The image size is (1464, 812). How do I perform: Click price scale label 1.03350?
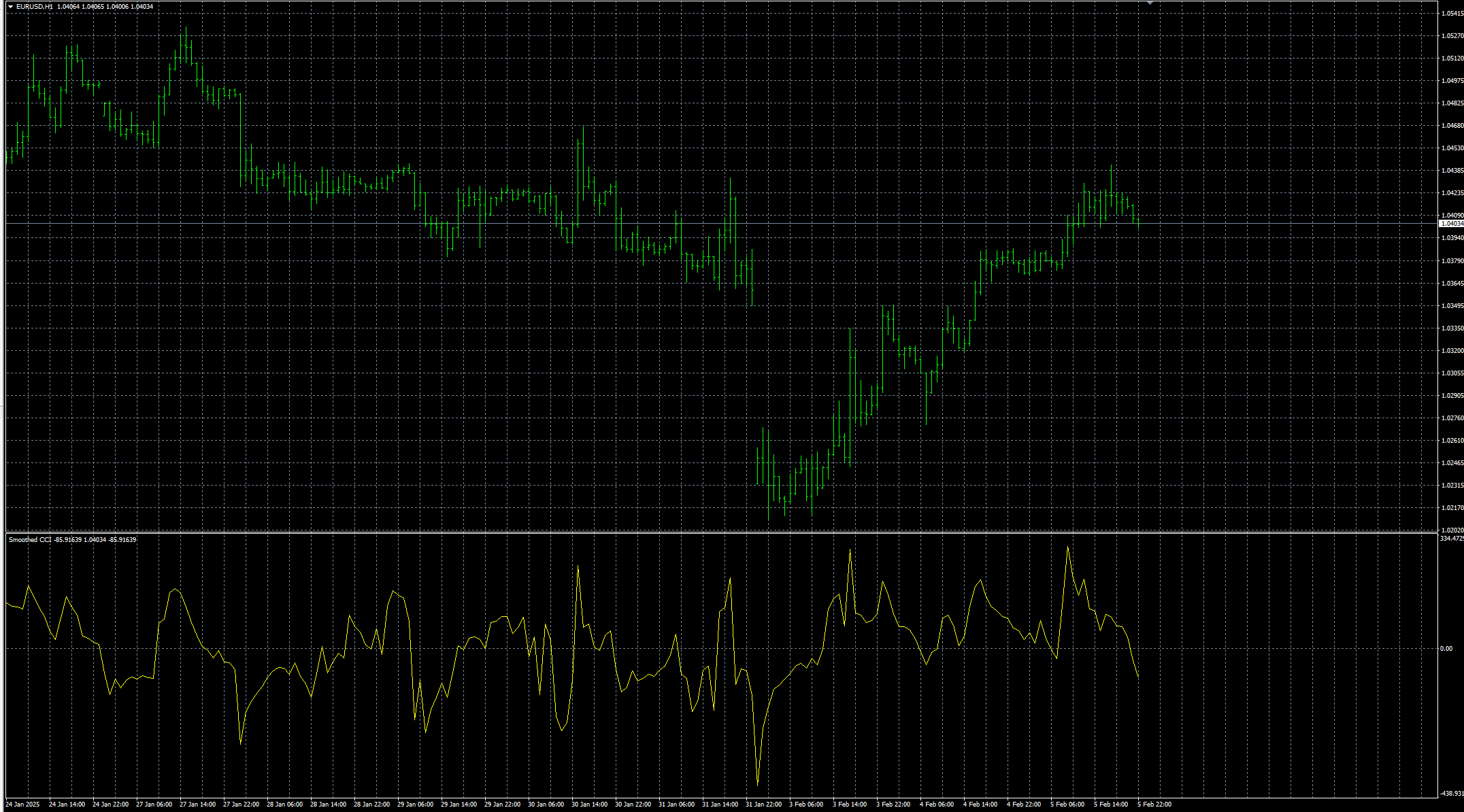coord(1452,328)
